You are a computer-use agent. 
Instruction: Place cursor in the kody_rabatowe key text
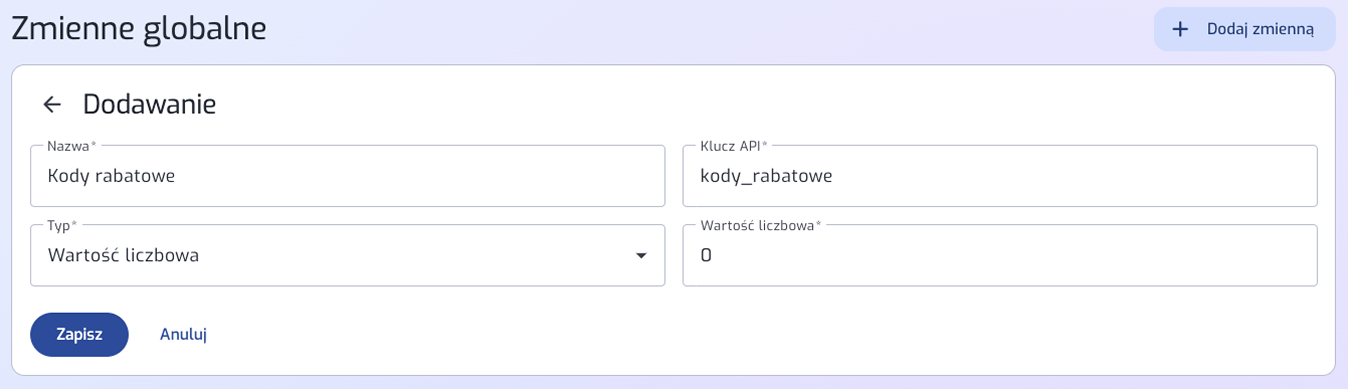tap(766, 176)
